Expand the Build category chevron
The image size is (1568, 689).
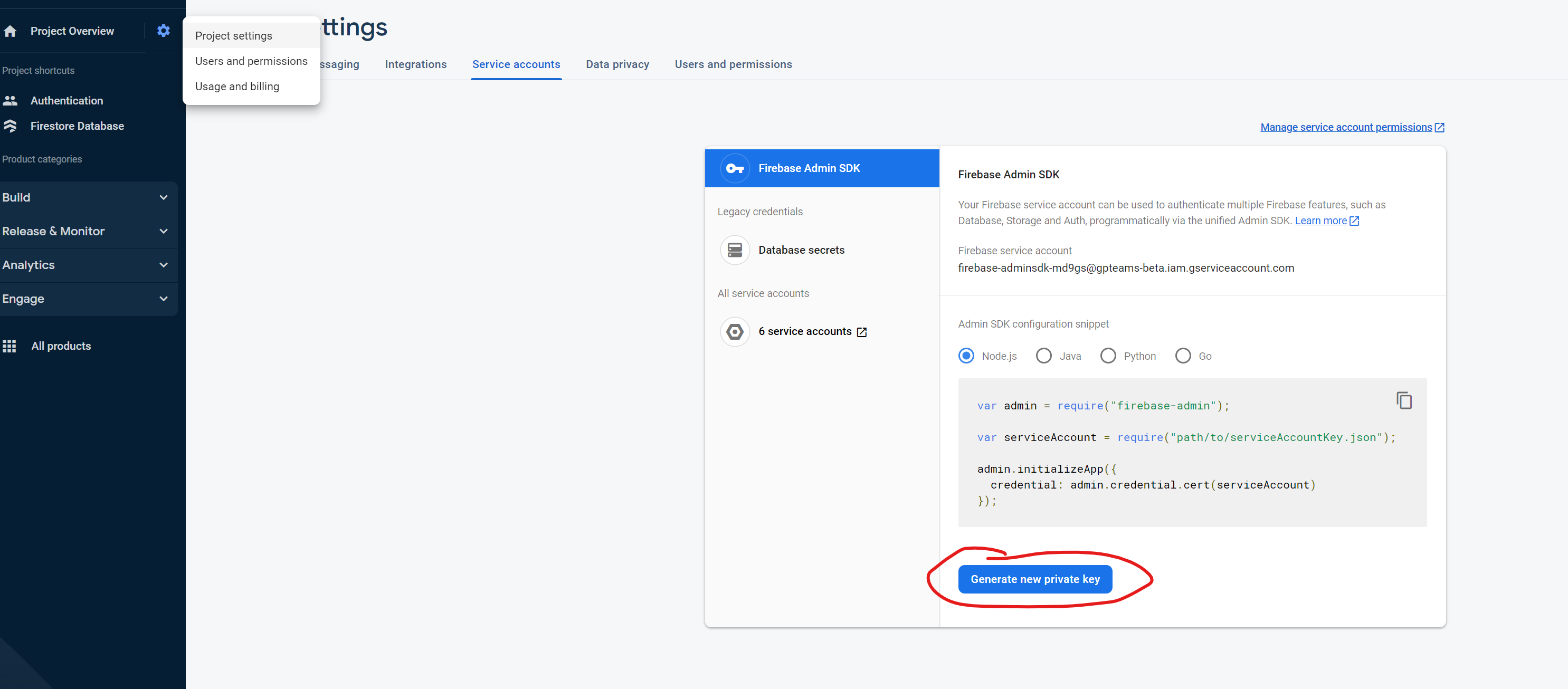[163, 197]
